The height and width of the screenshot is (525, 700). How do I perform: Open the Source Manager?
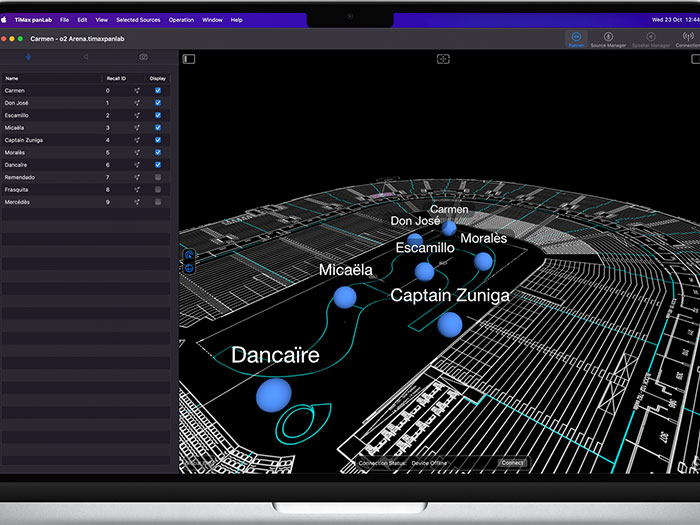(x=608, y=39)
